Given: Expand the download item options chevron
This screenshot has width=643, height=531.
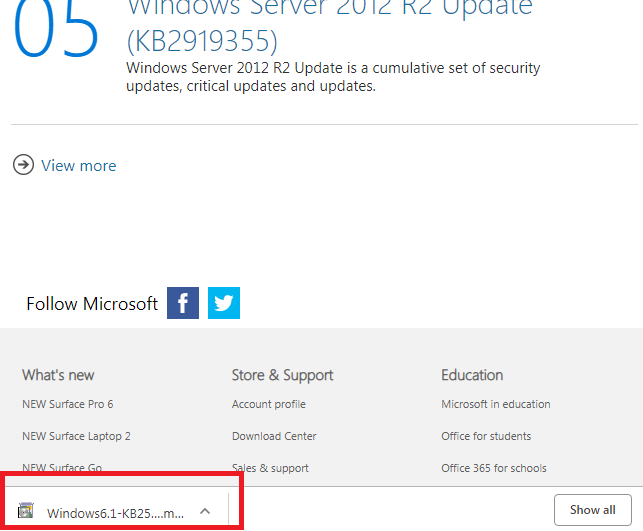Looking at the screenshot, I should coord(205,511).
